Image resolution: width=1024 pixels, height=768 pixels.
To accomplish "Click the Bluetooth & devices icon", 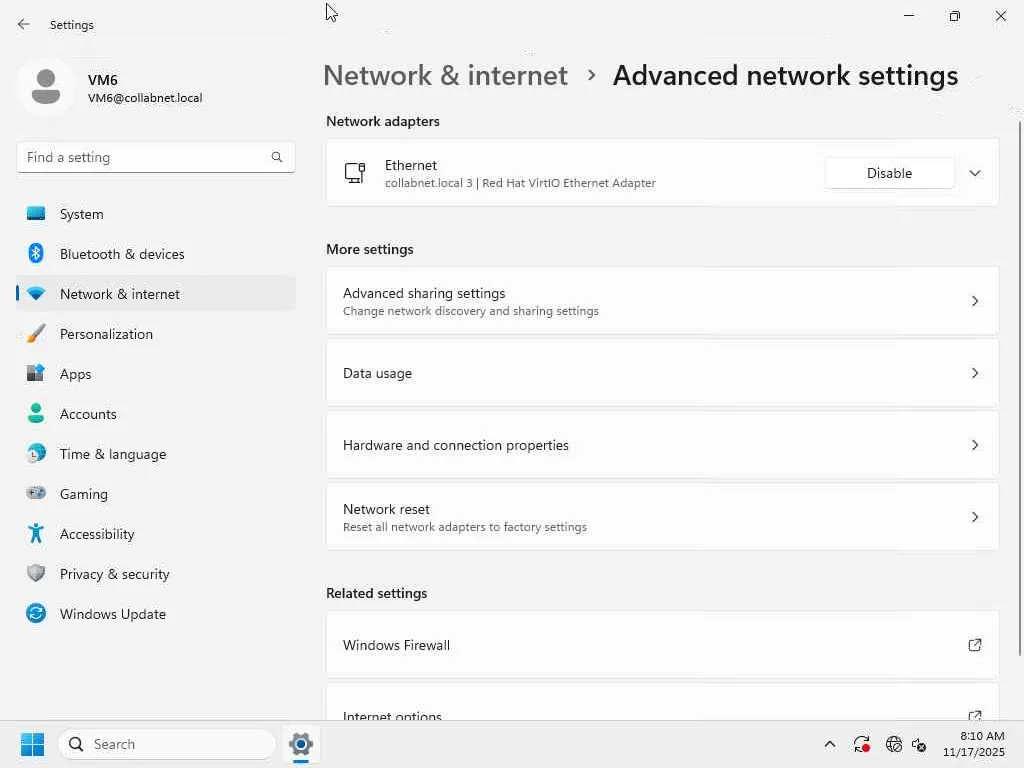I will point(36,254).
